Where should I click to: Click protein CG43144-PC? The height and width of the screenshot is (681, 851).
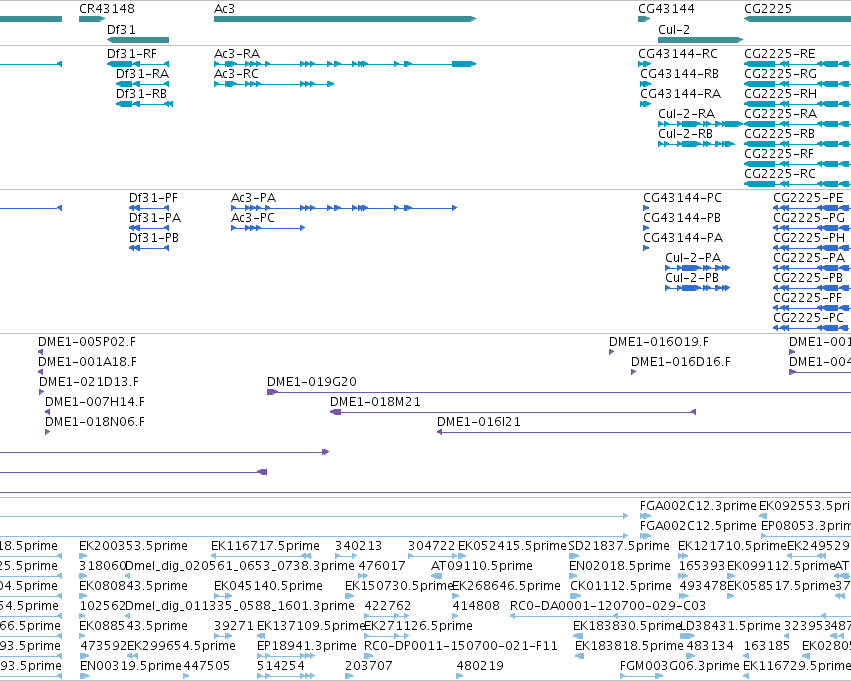pyautogui.click(x=682, y=198)
